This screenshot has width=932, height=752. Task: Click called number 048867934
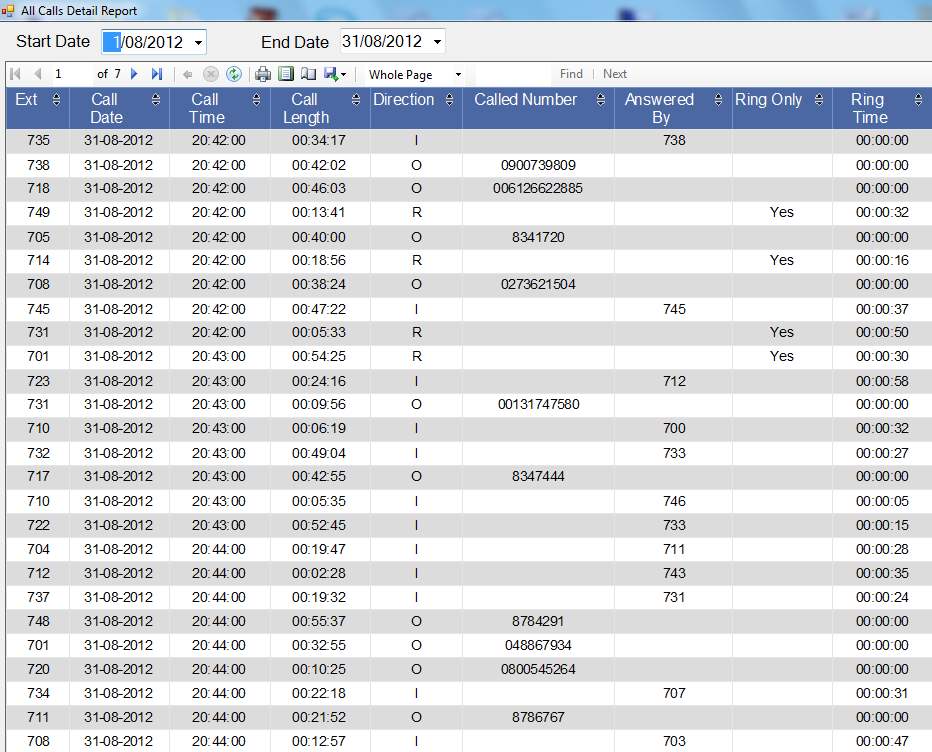(538, 645)
